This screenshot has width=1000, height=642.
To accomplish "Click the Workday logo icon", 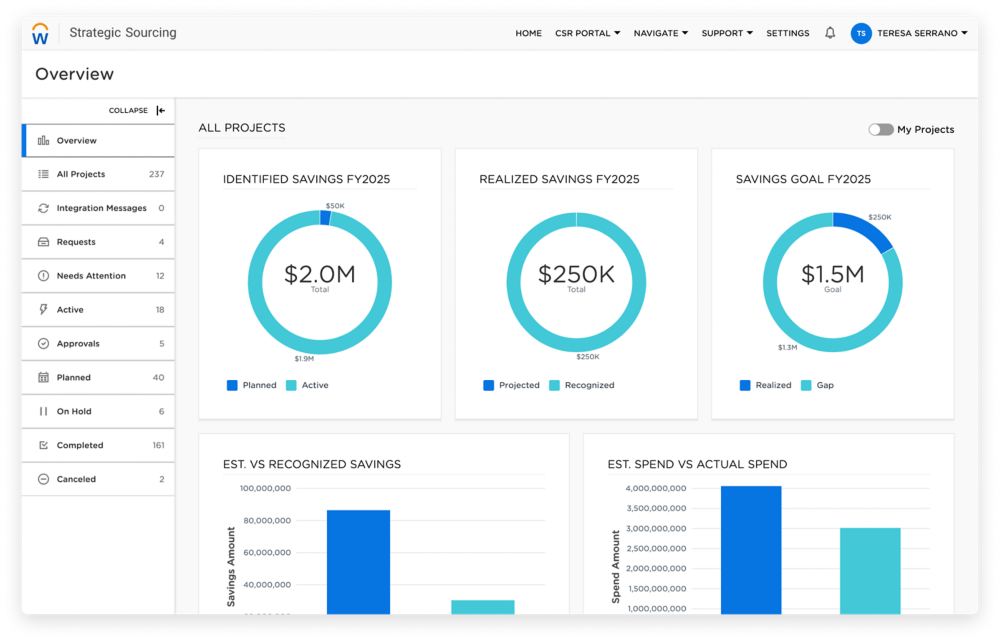I will pos(40,34).
